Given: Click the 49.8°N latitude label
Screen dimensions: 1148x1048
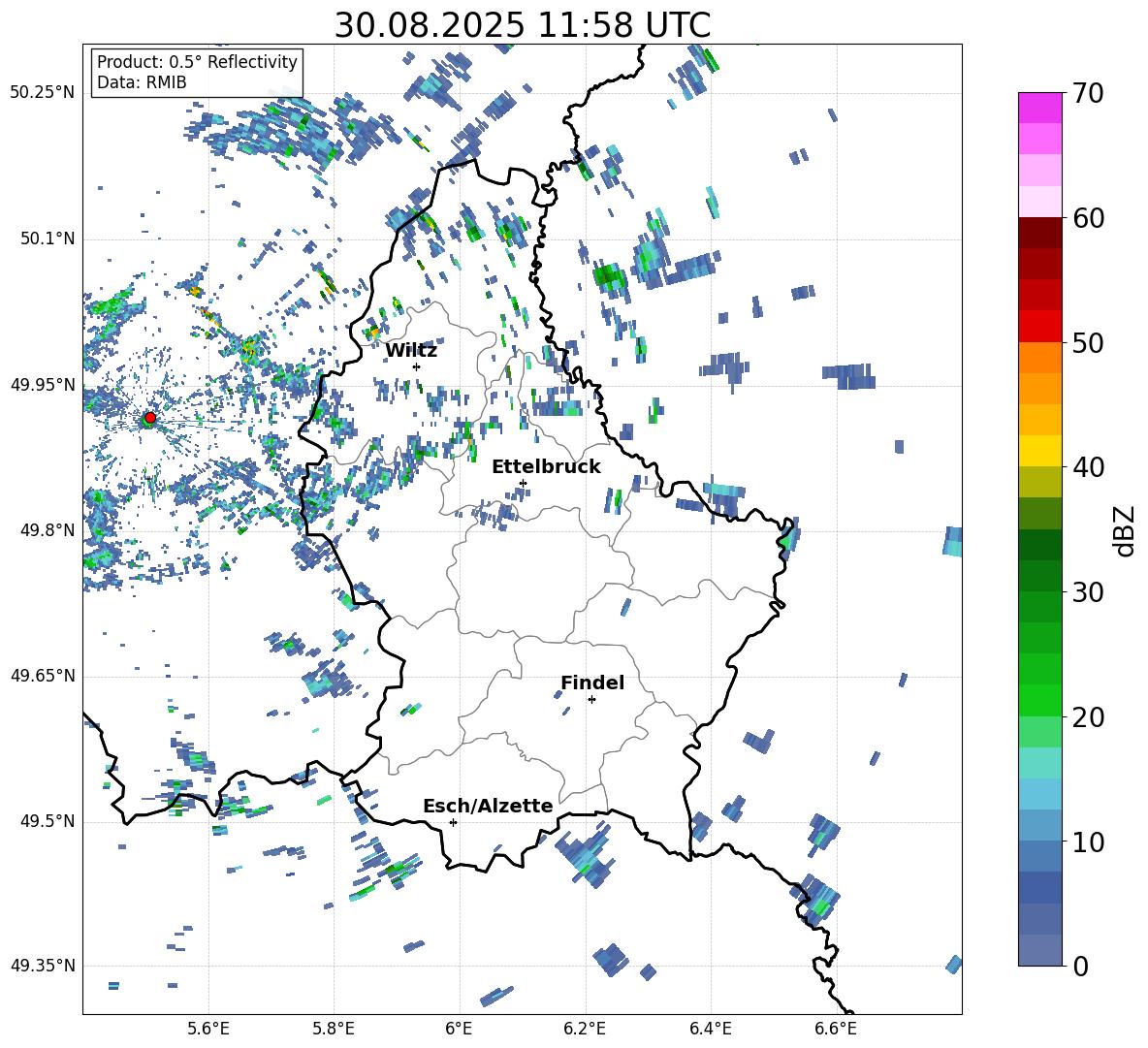Looking at the screenshot, I should pos(47,530).
